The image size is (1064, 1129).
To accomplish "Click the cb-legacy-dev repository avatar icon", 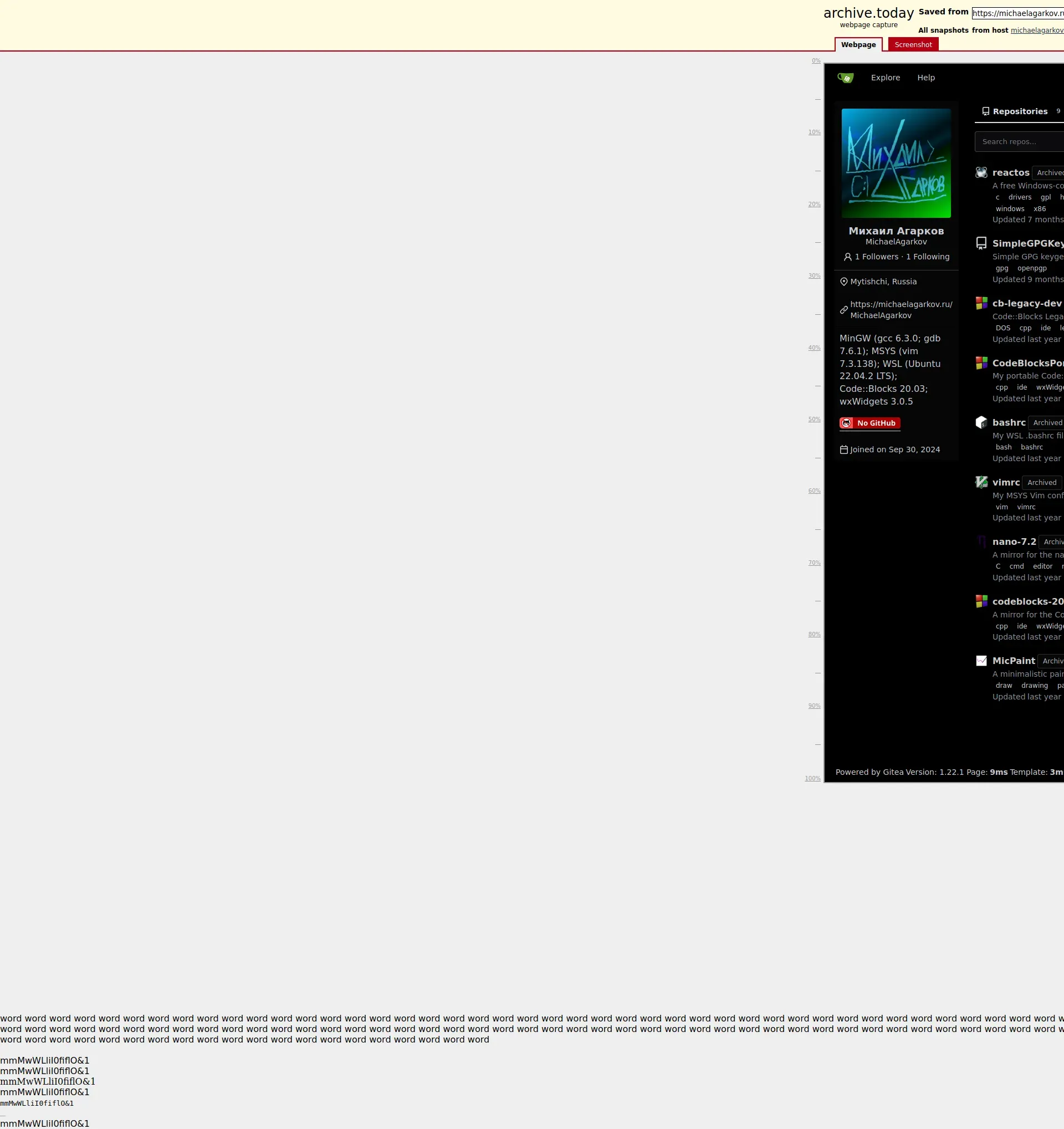I will tap(981, 303).
